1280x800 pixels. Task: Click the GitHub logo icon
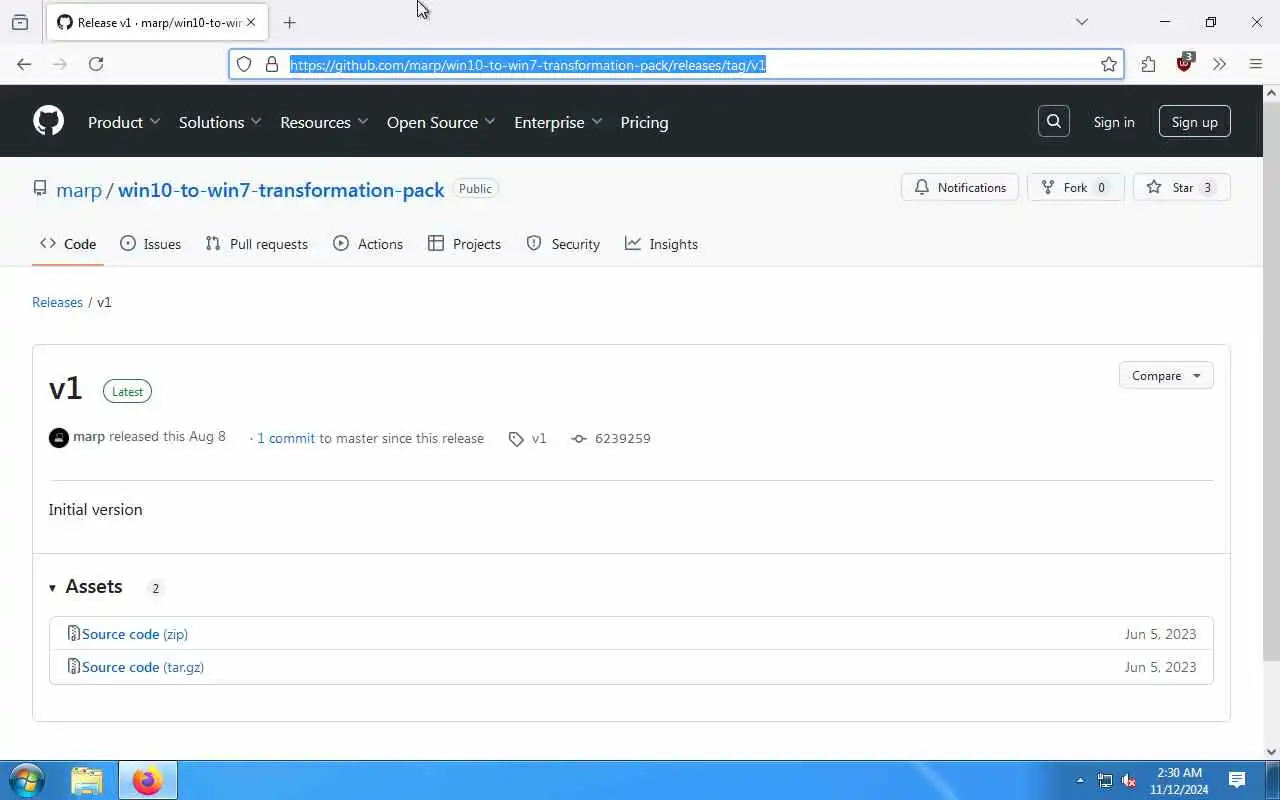(x=48, y=121)
